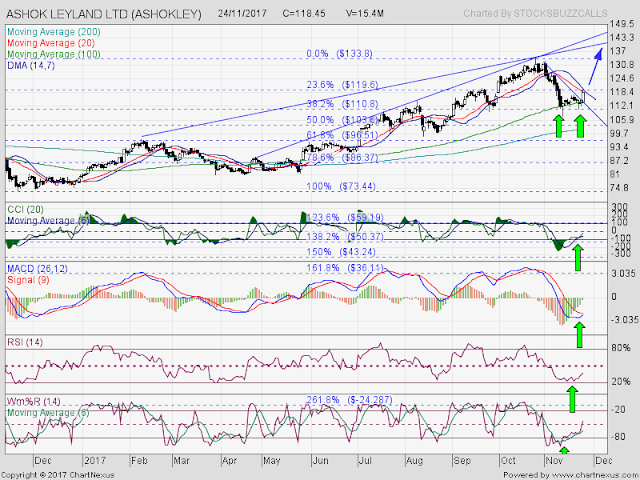Select Moving Average (6) under CCI

[48, 220]
